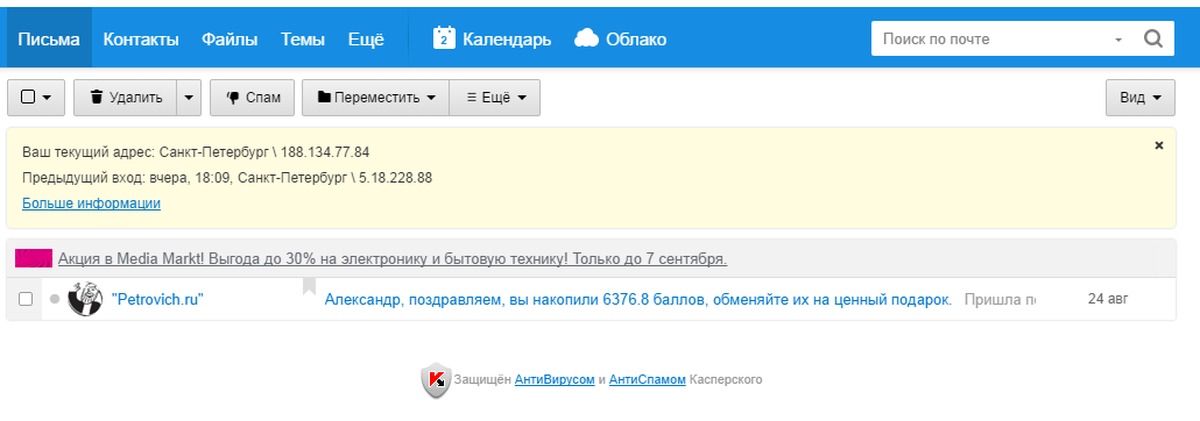Expand the Вид view dropdown
The height and width of the screenshot is (421, 1200).
point(1139,97)
